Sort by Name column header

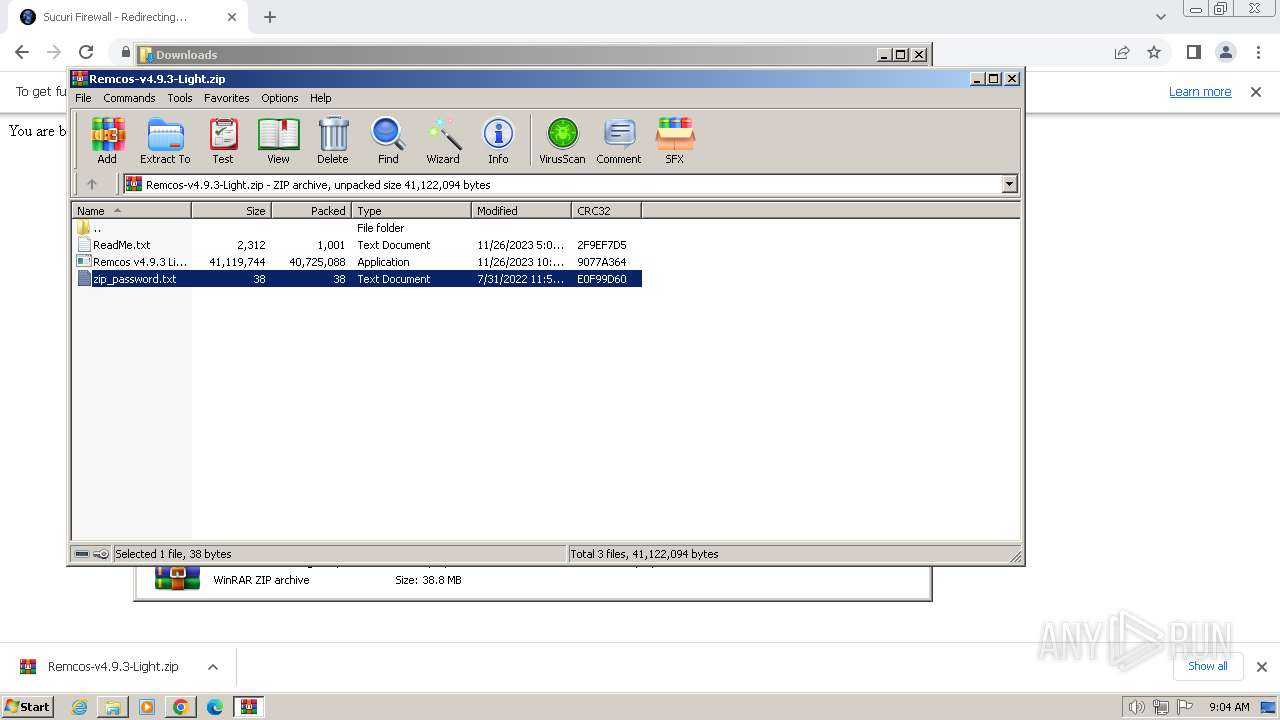(131, 211)
